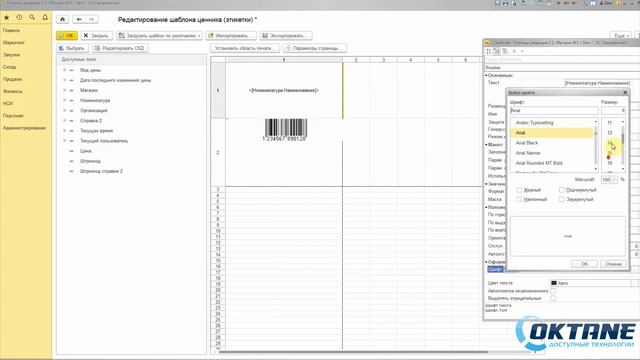The height and width of the screenshot is (360, 640).
Task: Open the Продажи section
Action: point(13,79)
